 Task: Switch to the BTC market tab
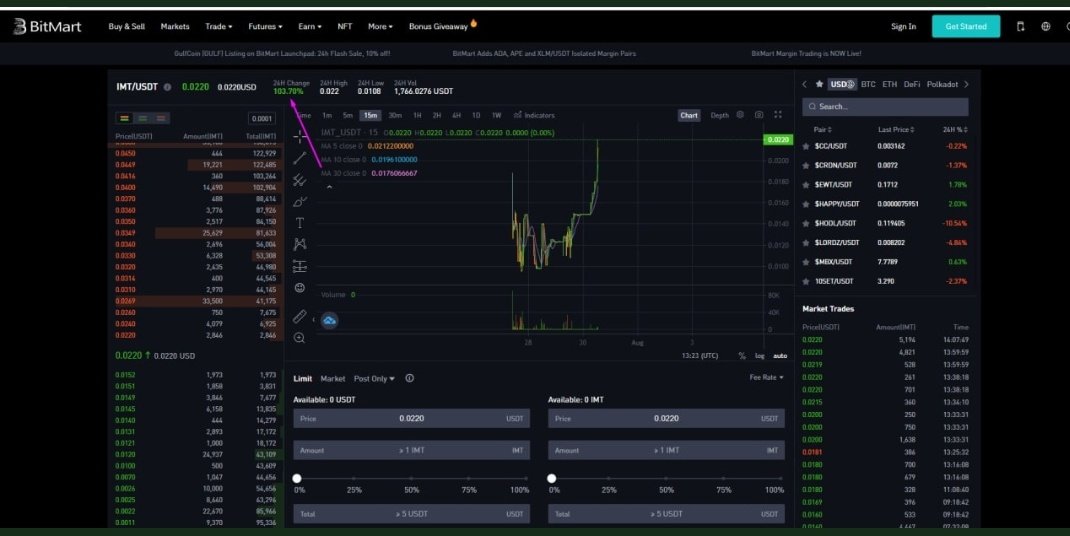click(868, 84)
